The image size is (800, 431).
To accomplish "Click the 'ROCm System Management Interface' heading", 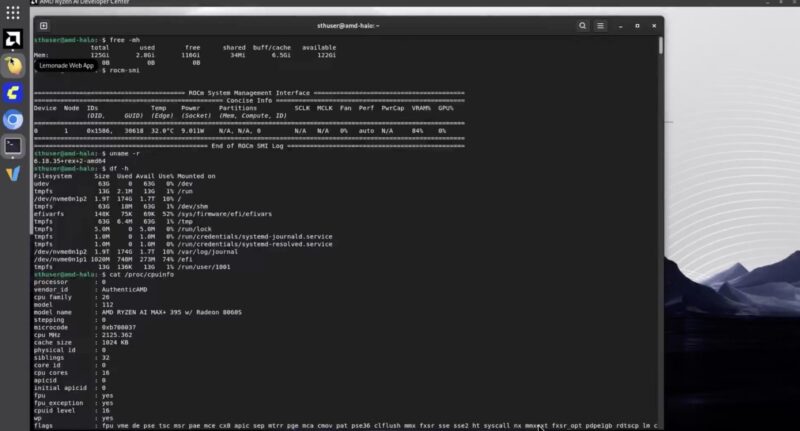I will (249, 93).
